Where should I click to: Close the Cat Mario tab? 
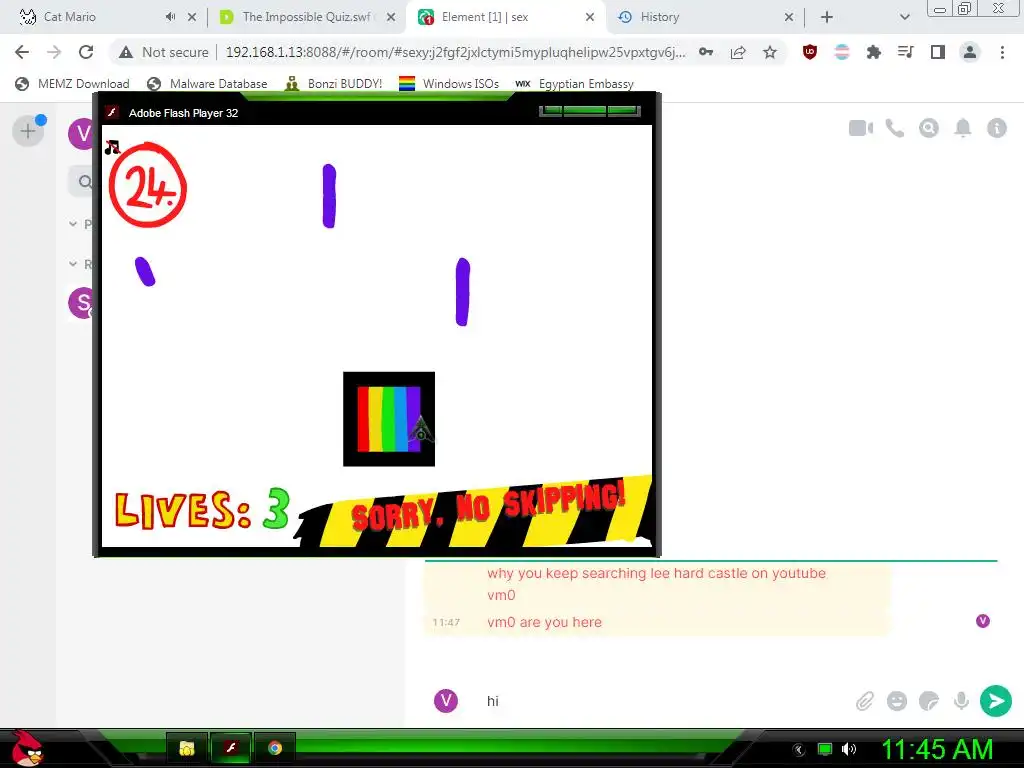[x=192, y=17]
